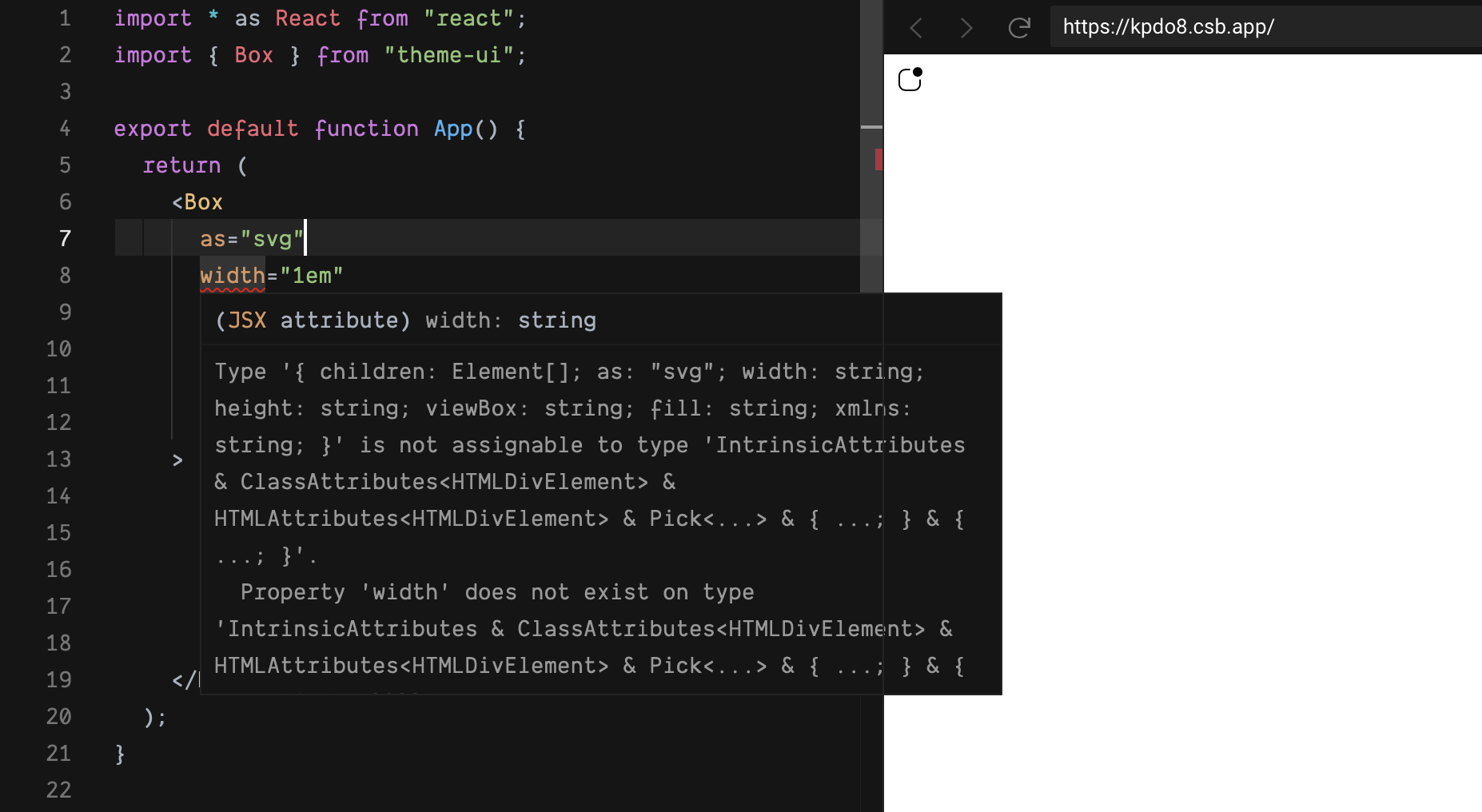Click line number 7 in the gutter
This screenshot has width=1482, height=812.
65,239
